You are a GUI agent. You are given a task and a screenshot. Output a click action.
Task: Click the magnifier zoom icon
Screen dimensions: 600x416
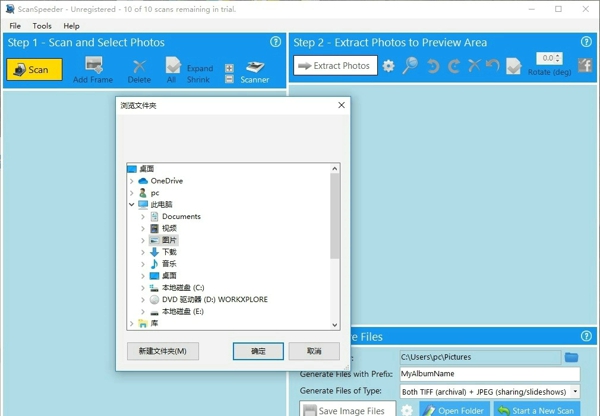point(410,66)
